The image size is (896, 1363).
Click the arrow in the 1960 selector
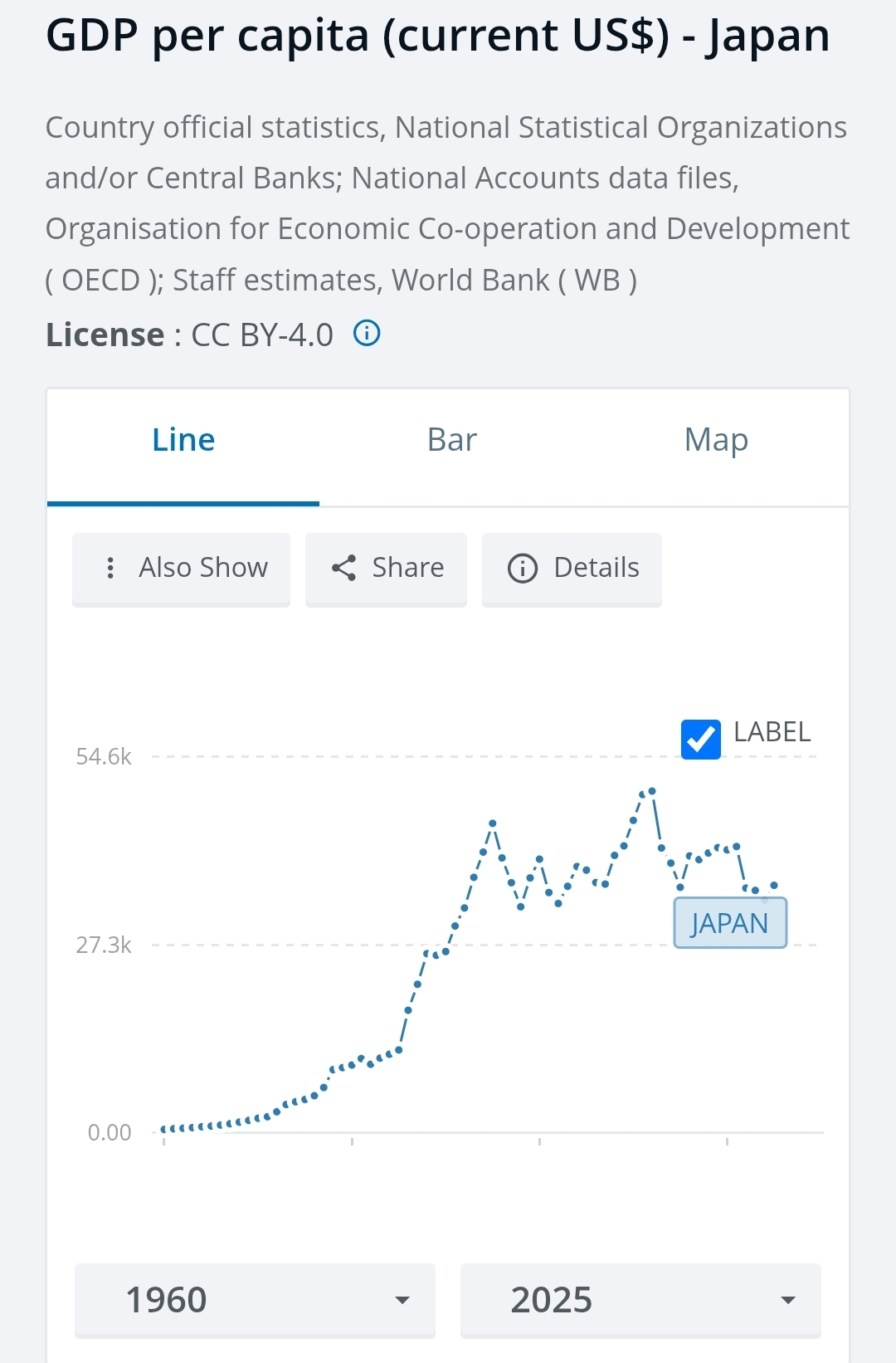pos(402,1300)
